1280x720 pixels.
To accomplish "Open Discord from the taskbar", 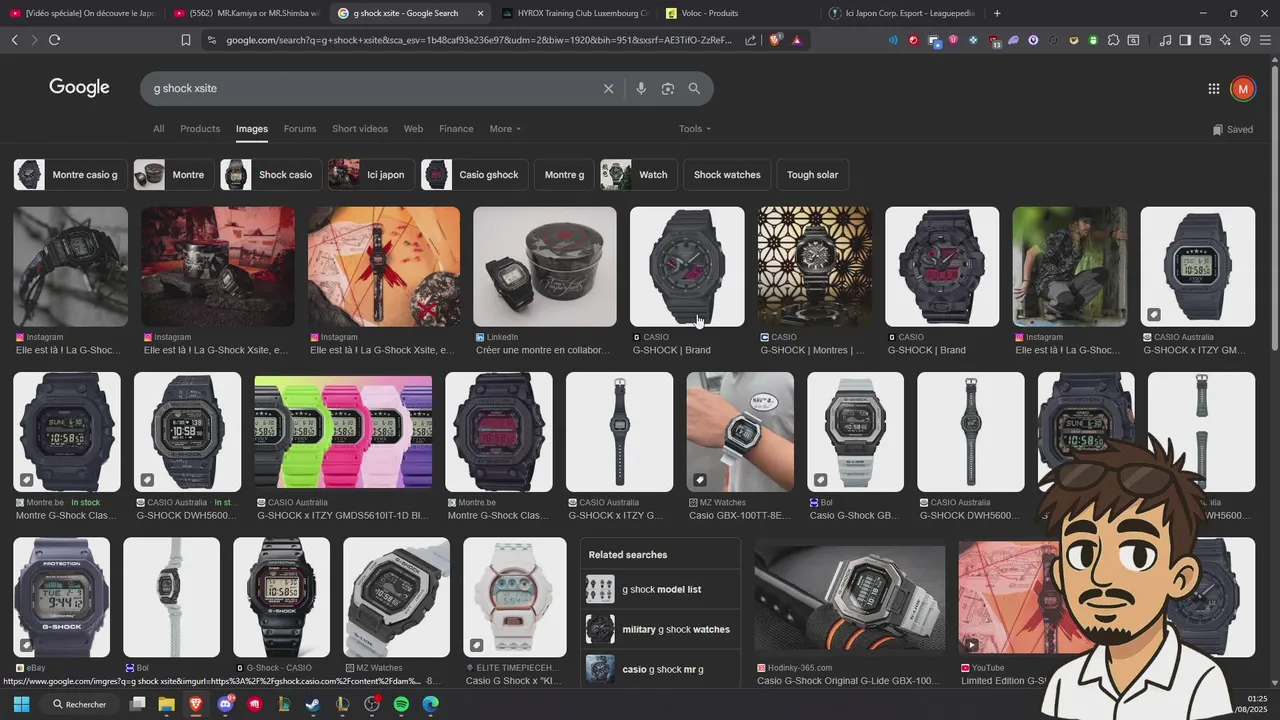I will (x=226, y=704).
